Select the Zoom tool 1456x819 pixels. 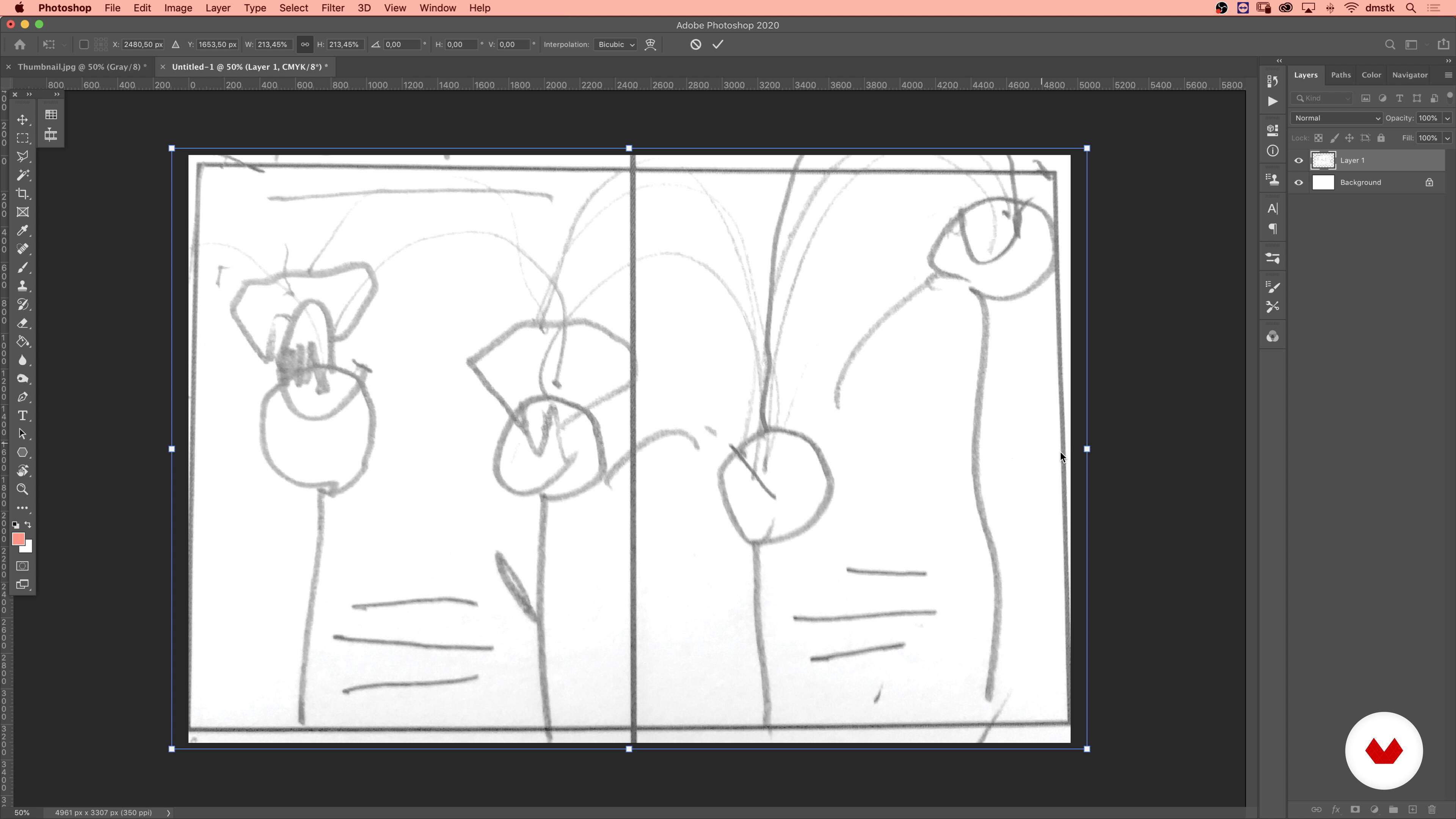tap(23, 490)
